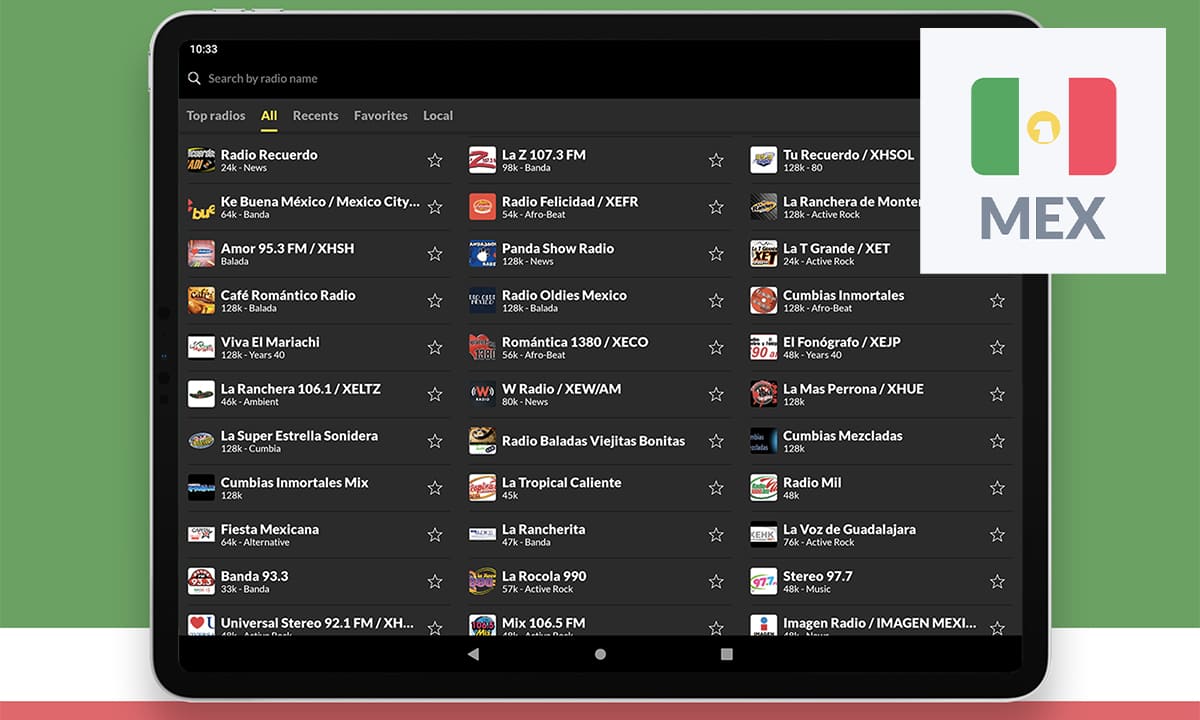Toggle star for Cumbias Inmortales
This screenshot has height=720, width=1200.
[x=997, y=300]
